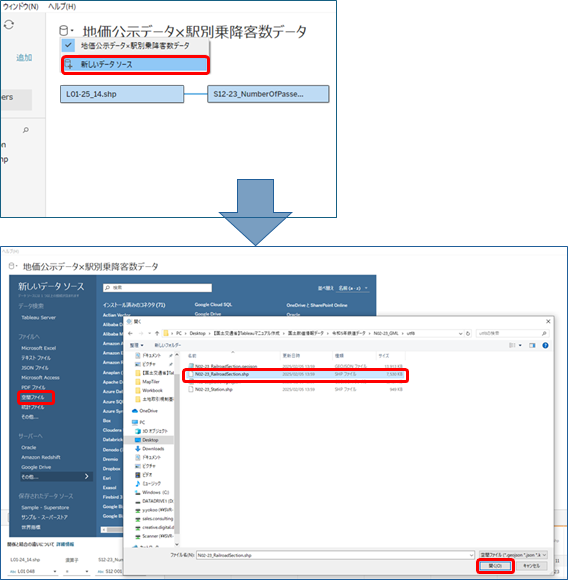568x580 pixels.
Task: Go up one folder level arrow
Action: (157, 333)
